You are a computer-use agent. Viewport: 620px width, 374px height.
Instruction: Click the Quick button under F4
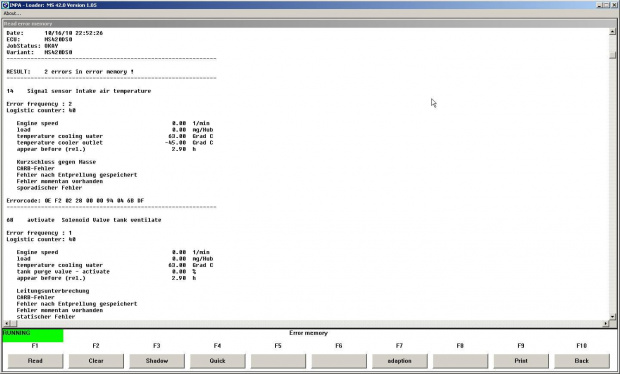click(217, 361)
